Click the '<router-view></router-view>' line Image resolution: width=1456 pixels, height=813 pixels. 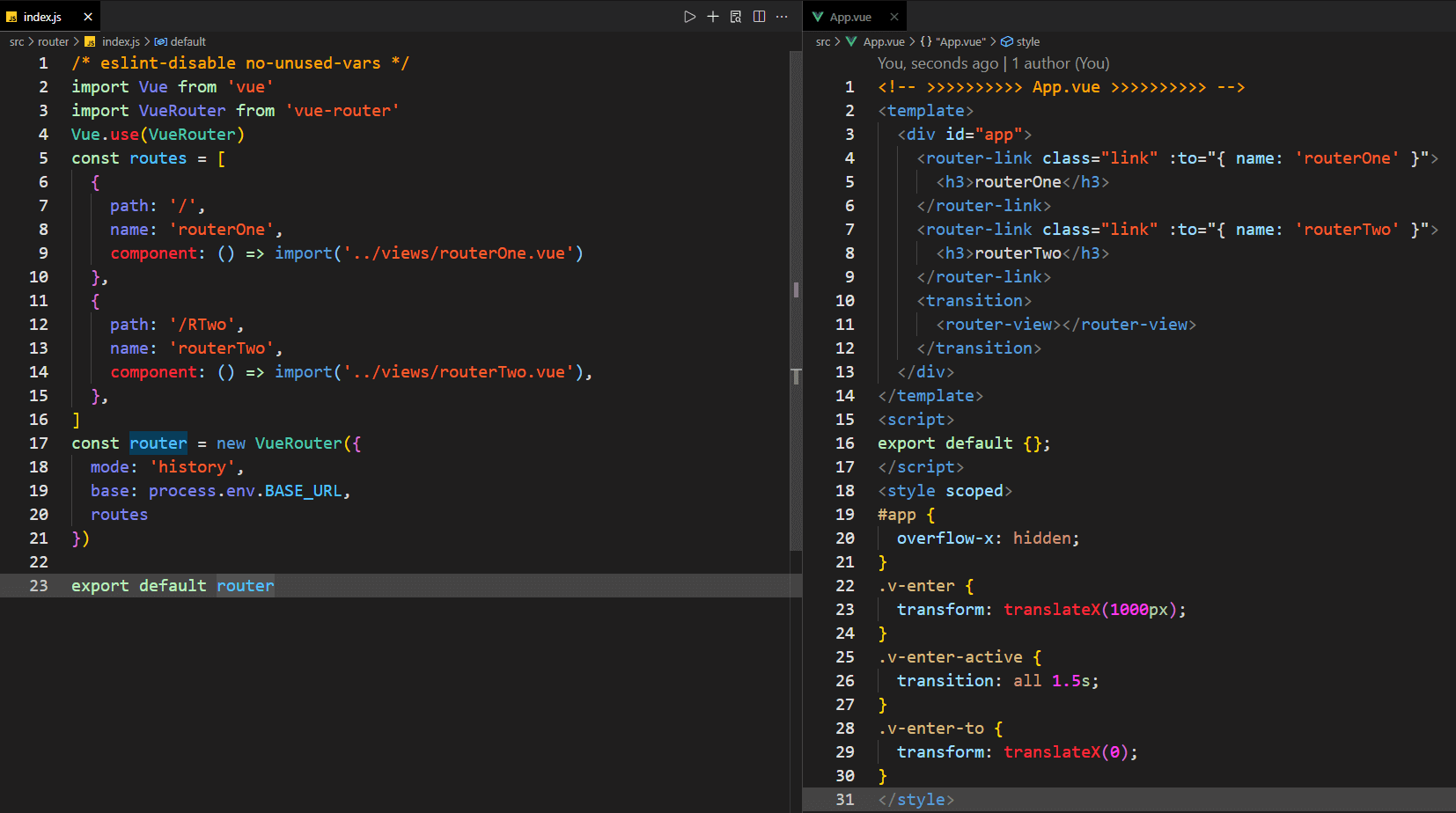tap(1065, 324)
